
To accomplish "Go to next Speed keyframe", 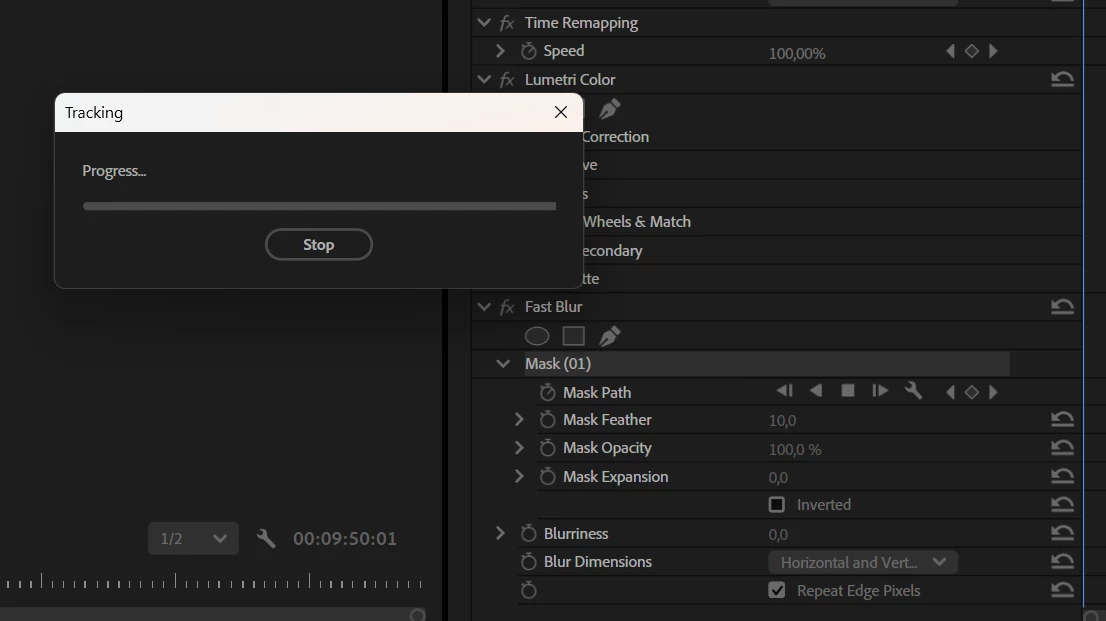I will (993, 51).
